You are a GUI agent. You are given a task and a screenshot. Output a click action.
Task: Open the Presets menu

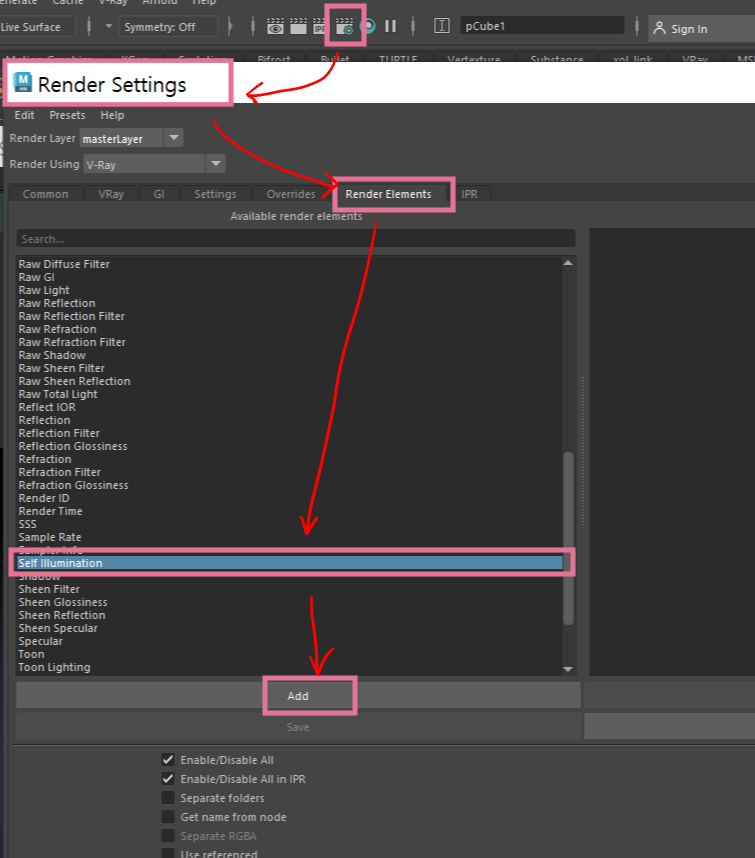coord(67,115)
